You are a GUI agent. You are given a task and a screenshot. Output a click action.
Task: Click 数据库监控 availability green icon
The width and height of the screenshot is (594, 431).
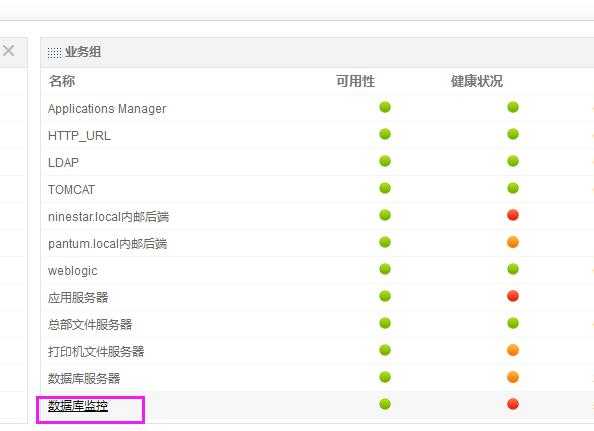point(385,404)
